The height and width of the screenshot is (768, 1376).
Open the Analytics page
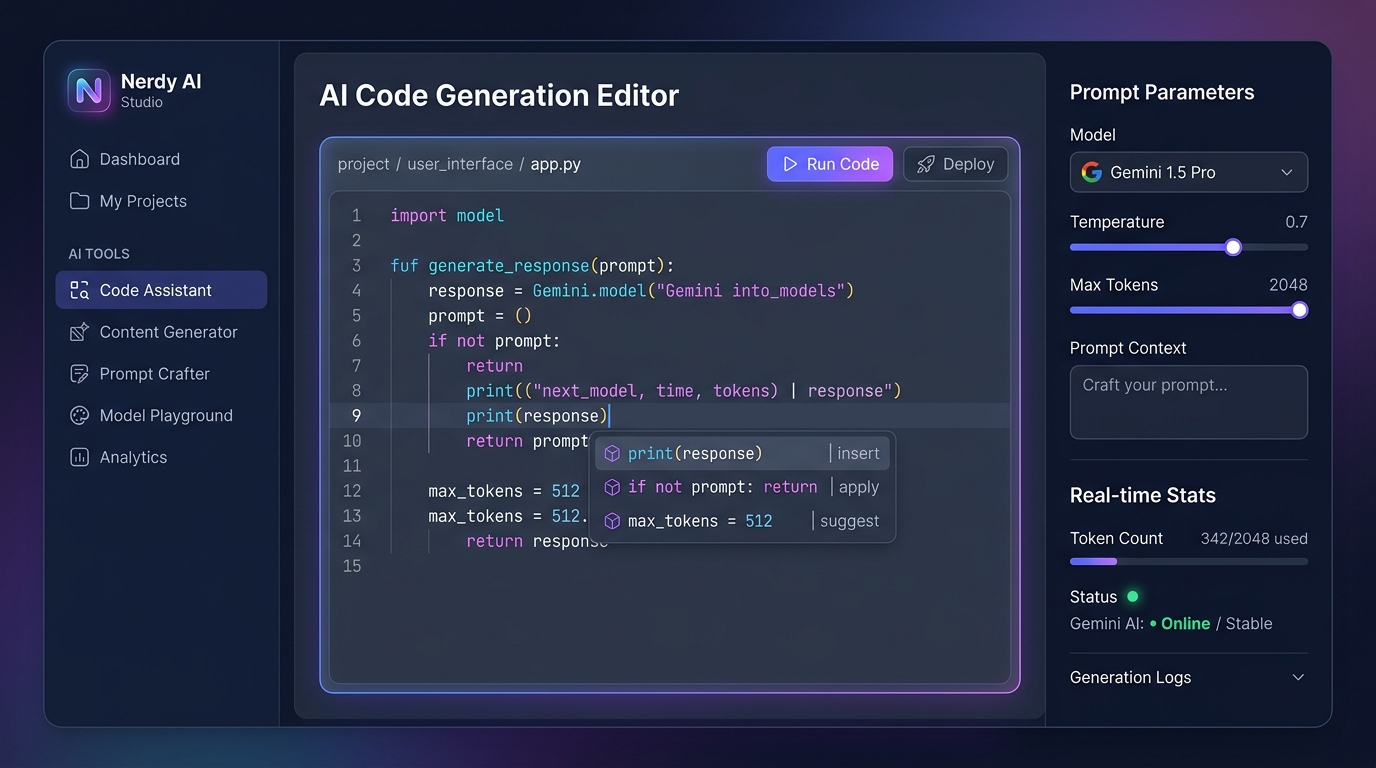tap(161, 457)
